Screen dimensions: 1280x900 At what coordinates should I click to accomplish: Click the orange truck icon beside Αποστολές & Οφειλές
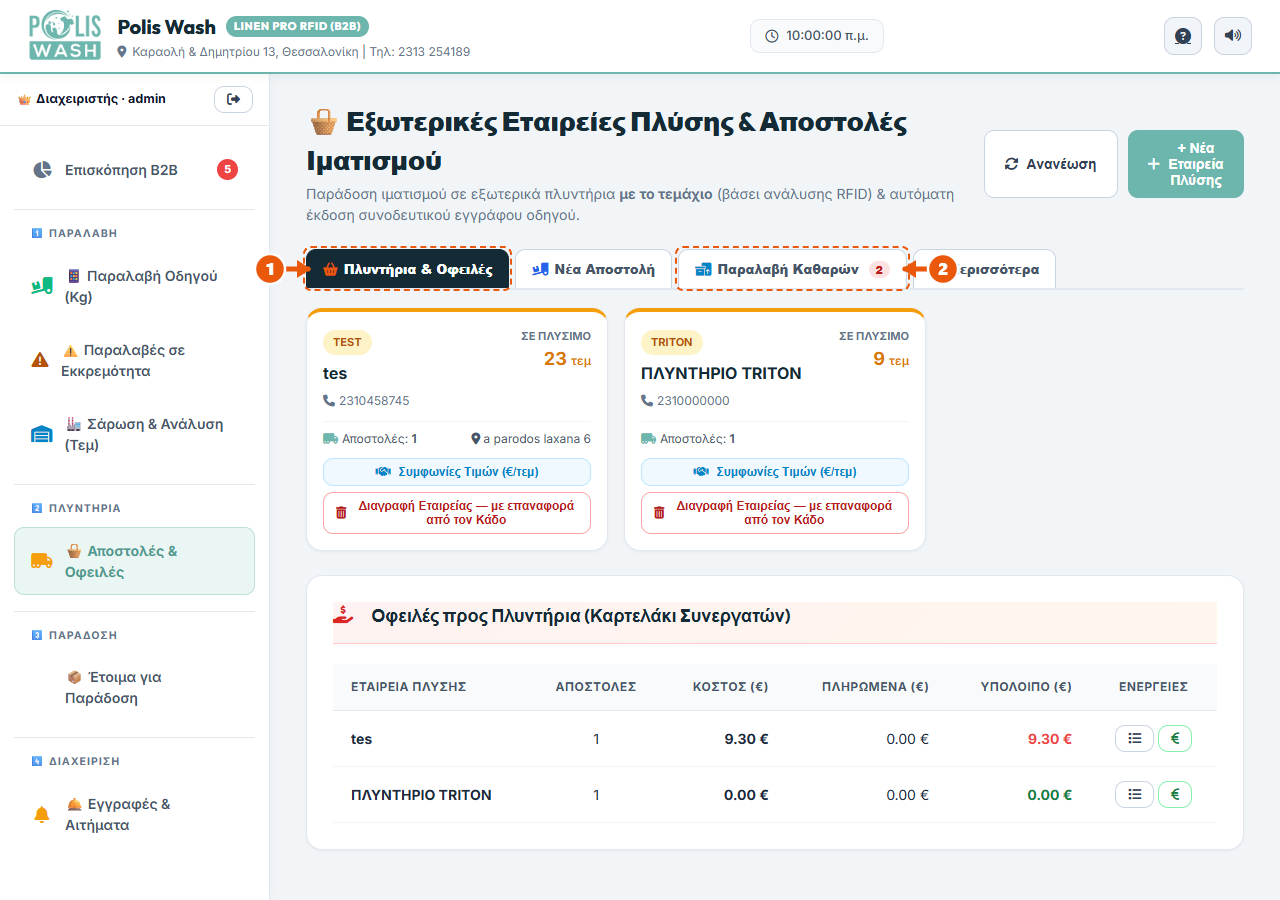coord(41,561)
